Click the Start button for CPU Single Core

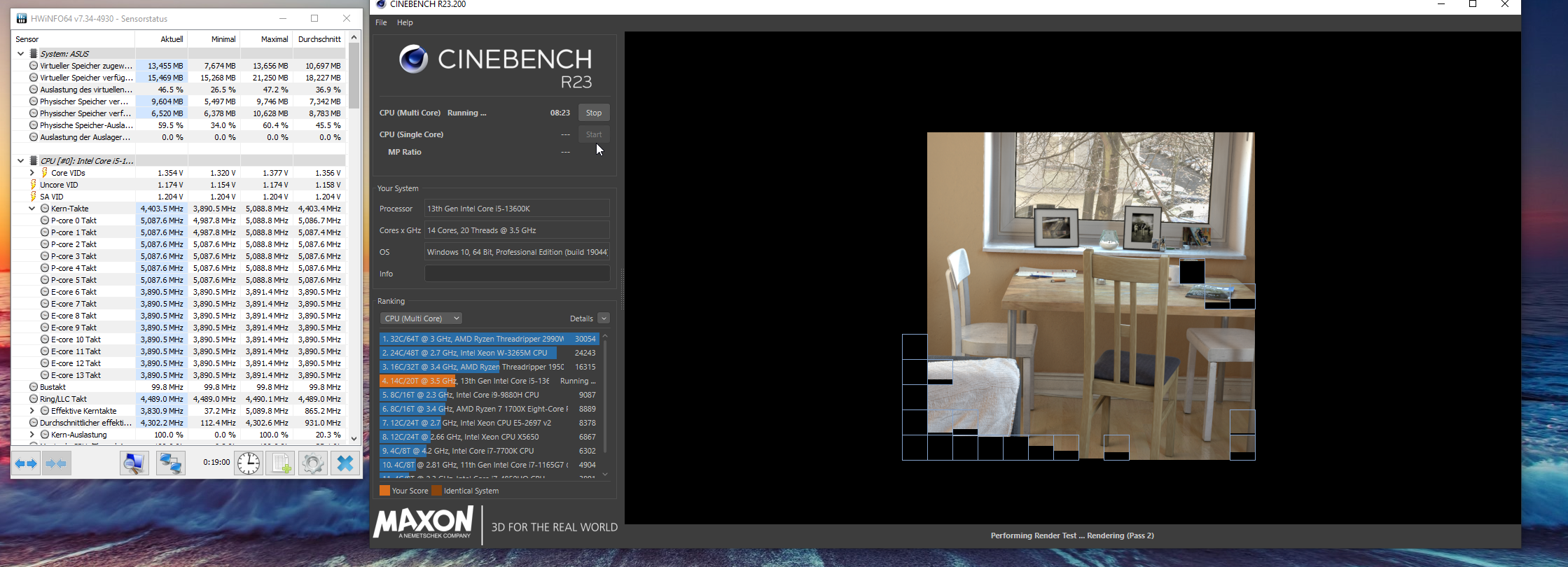pos(594,134)
